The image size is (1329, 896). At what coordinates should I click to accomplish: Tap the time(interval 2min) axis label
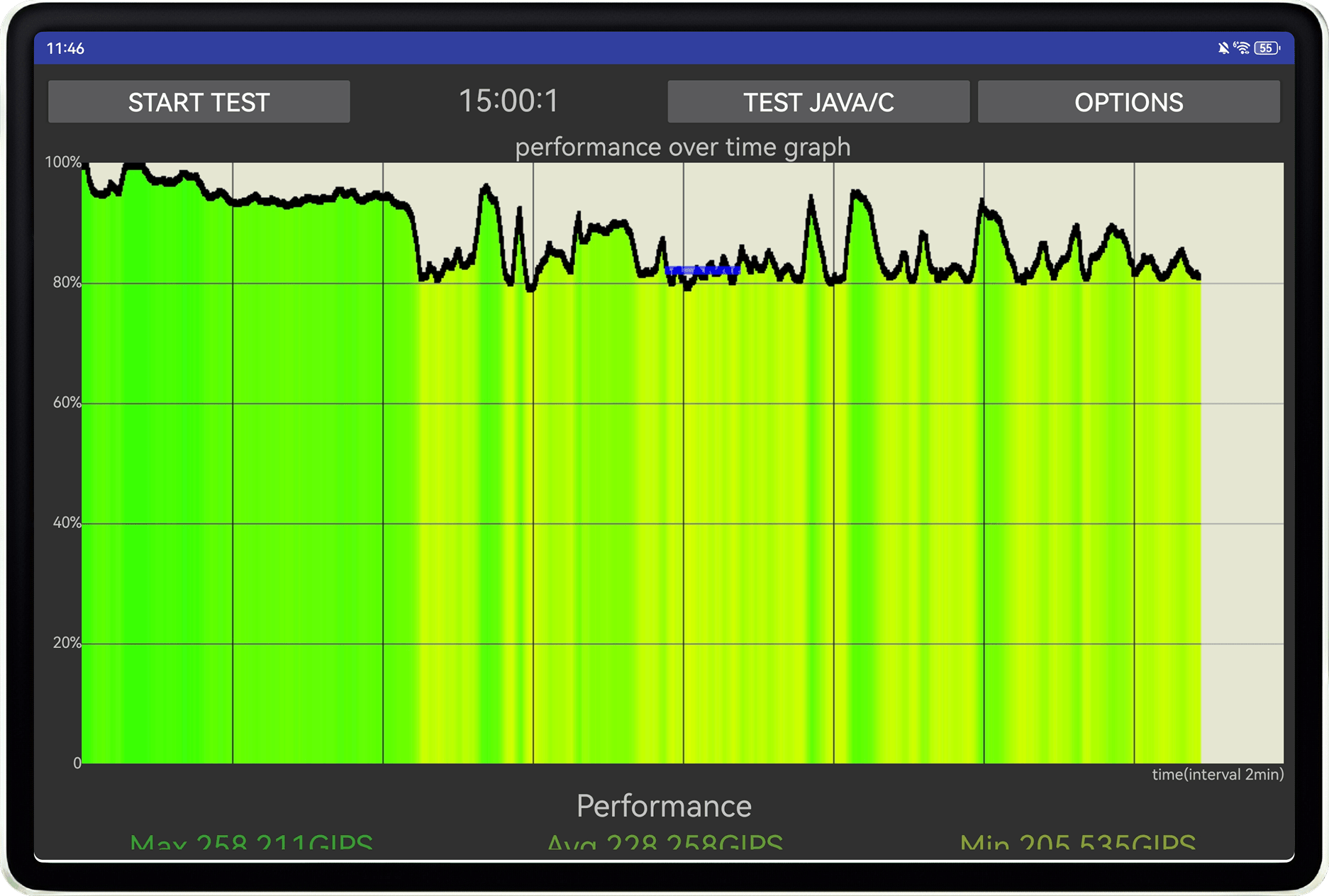pos(1217,774)
